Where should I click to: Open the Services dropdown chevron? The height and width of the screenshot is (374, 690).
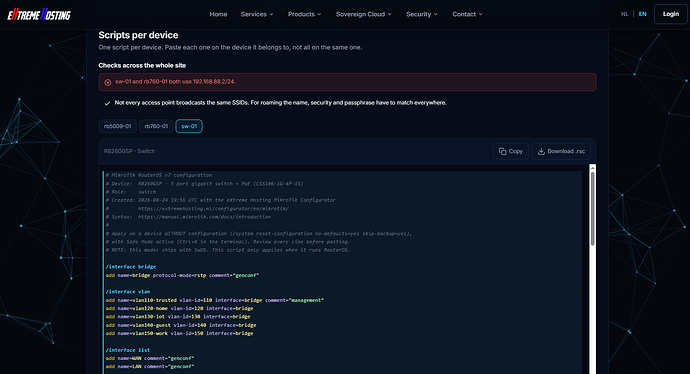[272, 15]
